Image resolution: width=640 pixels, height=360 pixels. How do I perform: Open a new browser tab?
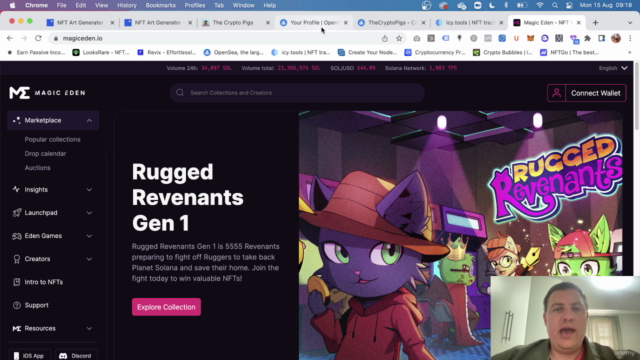[596, 22]
